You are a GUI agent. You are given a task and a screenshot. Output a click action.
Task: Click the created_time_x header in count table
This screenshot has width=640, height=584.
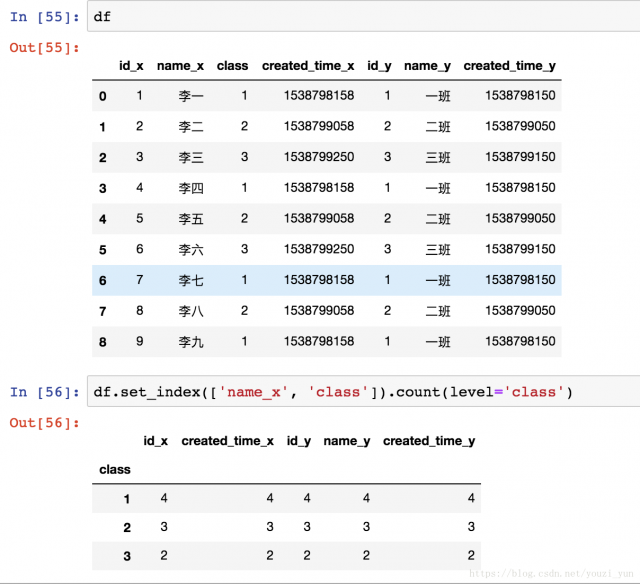point(227,441)
